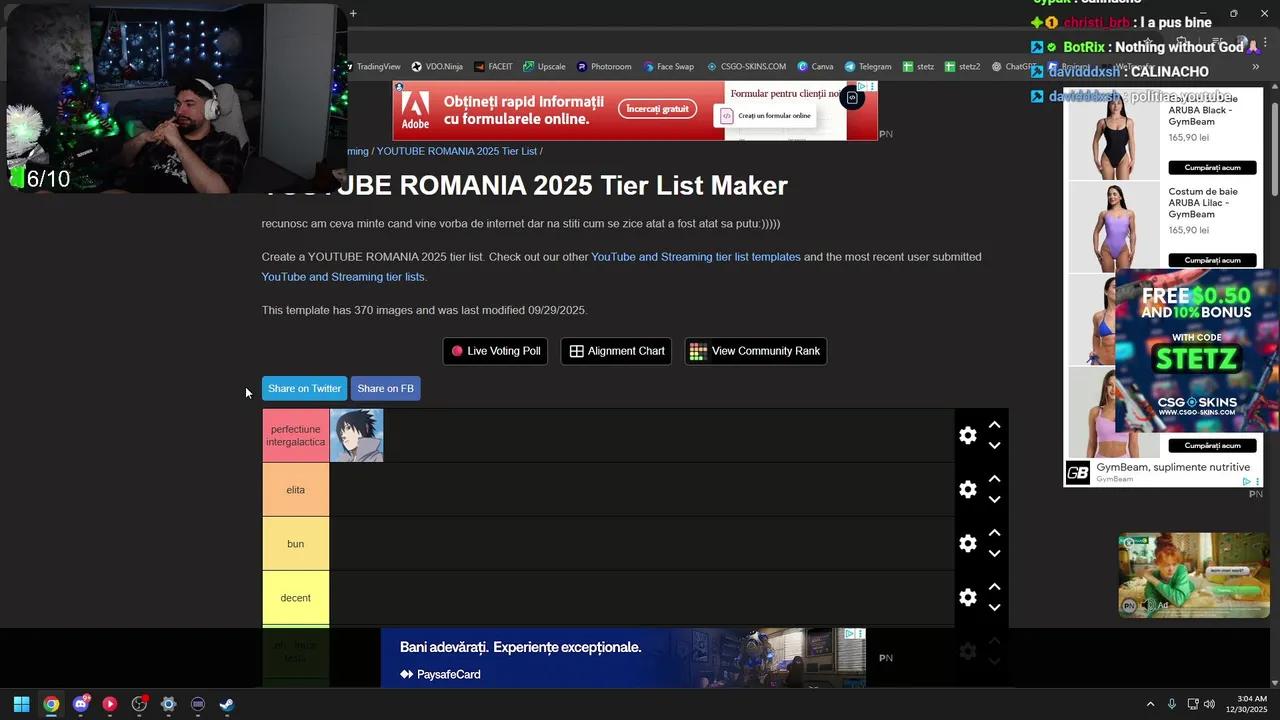Viewport: 1280px width, 720px height.
Task: Move elita row up with chevron
Action: pos(994,479)
